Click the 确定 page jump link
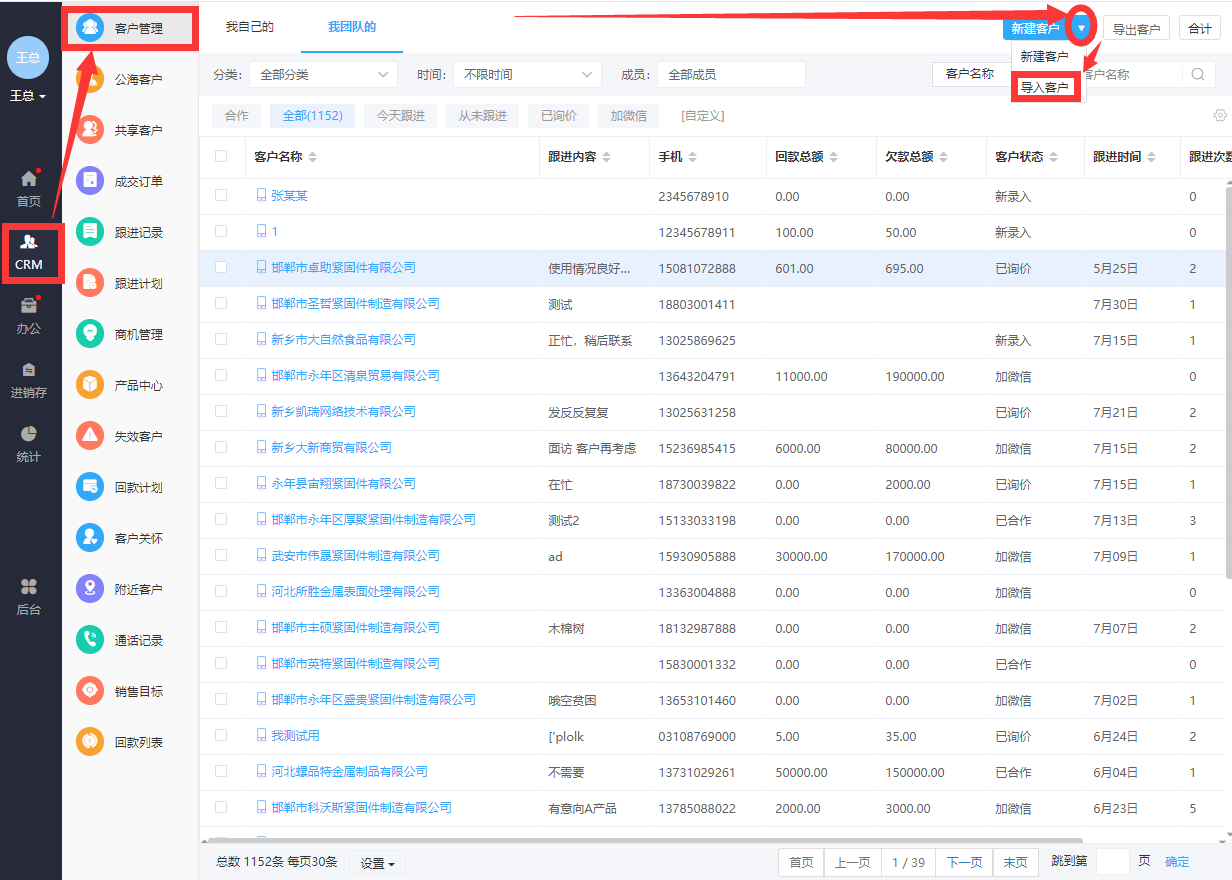The image size is (1232, 880). click(1177, 862)
